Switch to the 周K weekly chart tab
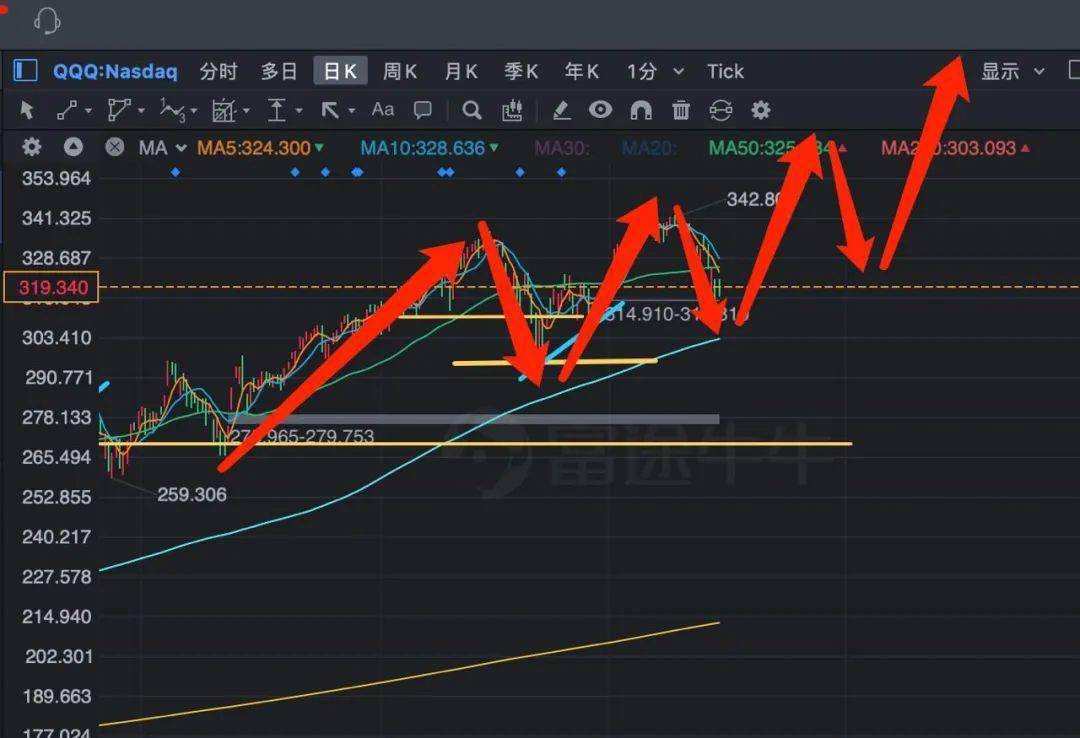The image size is (1080, 738). [399, 71]
